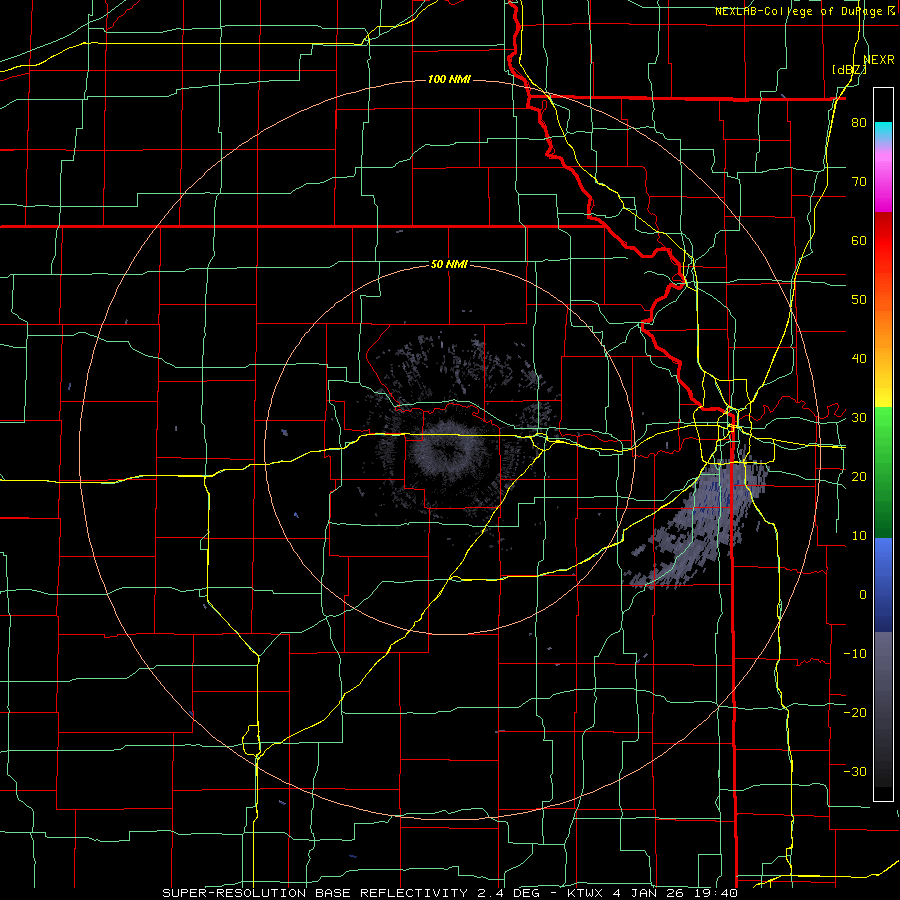Click the "0" value on dBZ scale

click(x=863, y=595)
